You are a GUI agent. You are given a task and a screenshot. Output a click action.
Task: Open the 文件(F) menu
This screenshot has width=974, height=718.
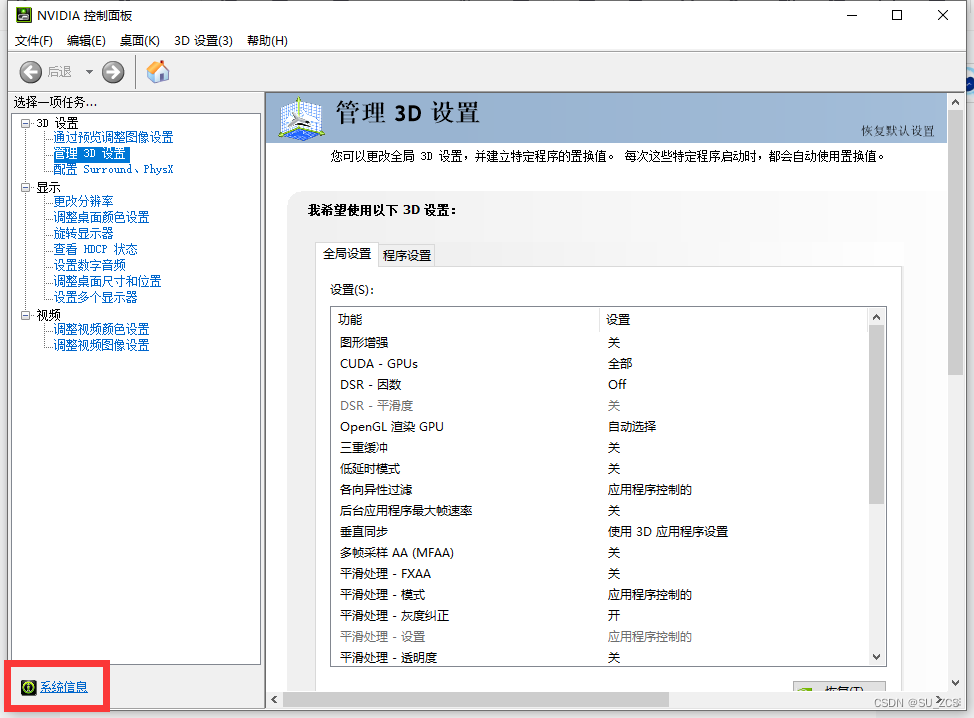coord(34,40)
